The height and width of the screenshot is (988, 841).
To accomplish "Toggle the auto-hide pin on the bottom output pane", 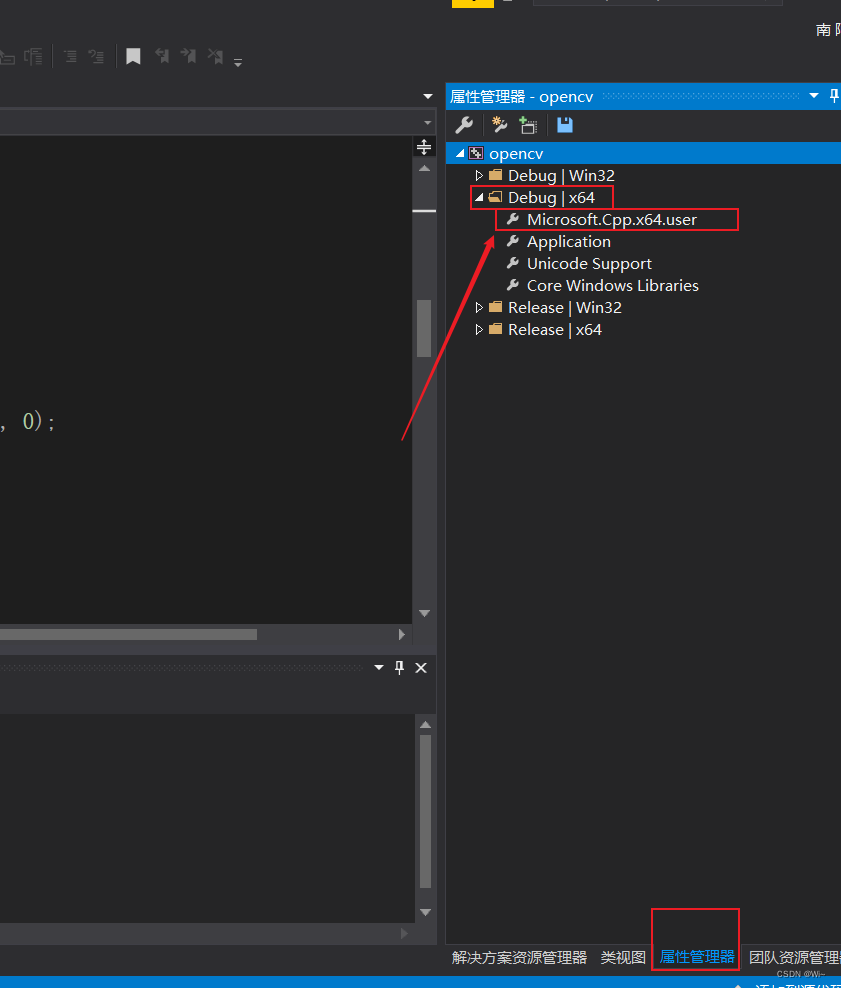I will (x=399, y=667).
